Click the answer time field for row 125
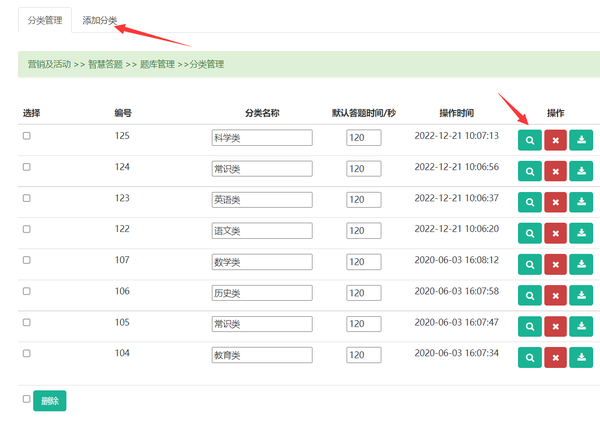This screenshot has height=423, width=600. click(364, 138)
